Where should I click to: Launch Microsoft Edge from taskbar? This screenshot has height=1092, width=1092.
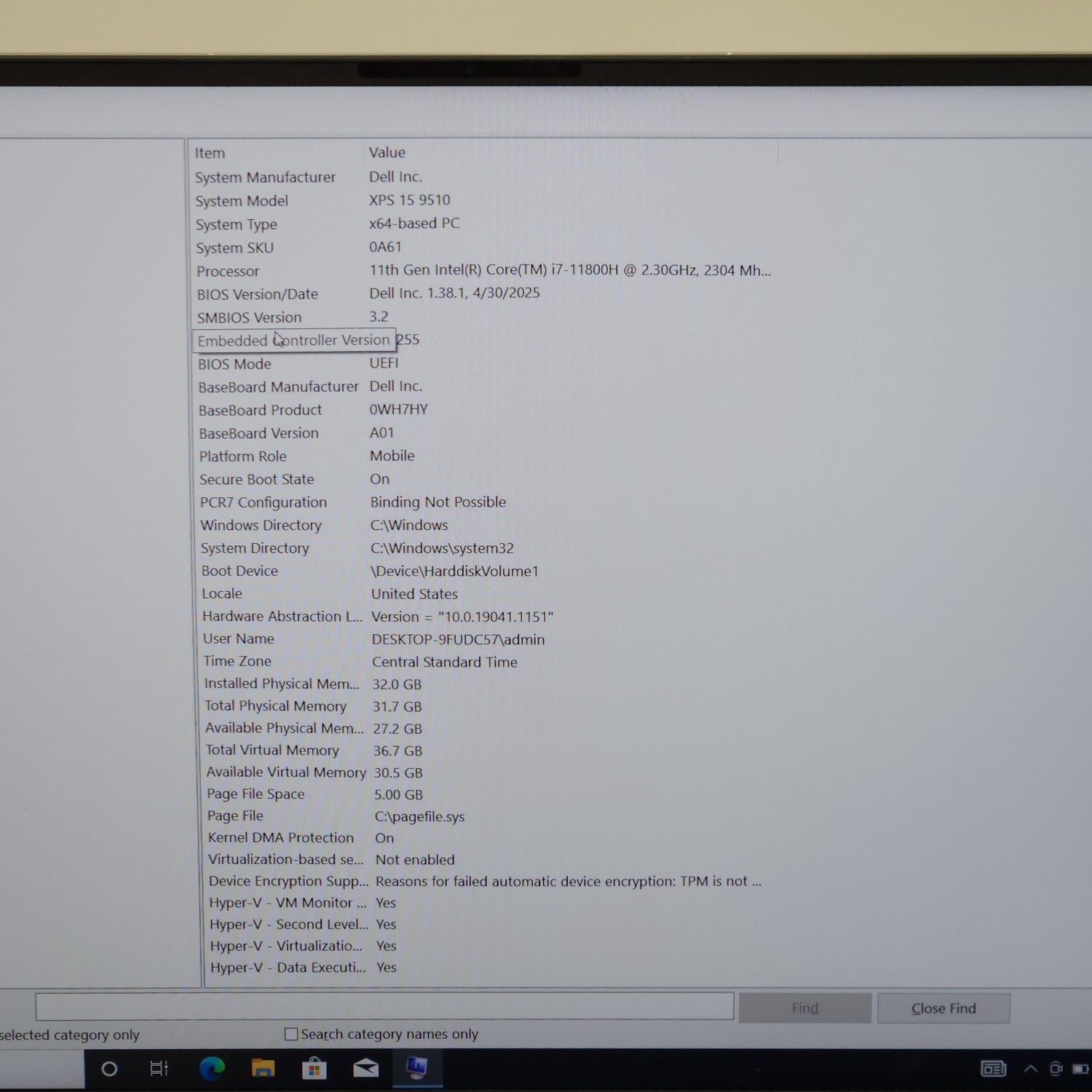pos(212,1069)
